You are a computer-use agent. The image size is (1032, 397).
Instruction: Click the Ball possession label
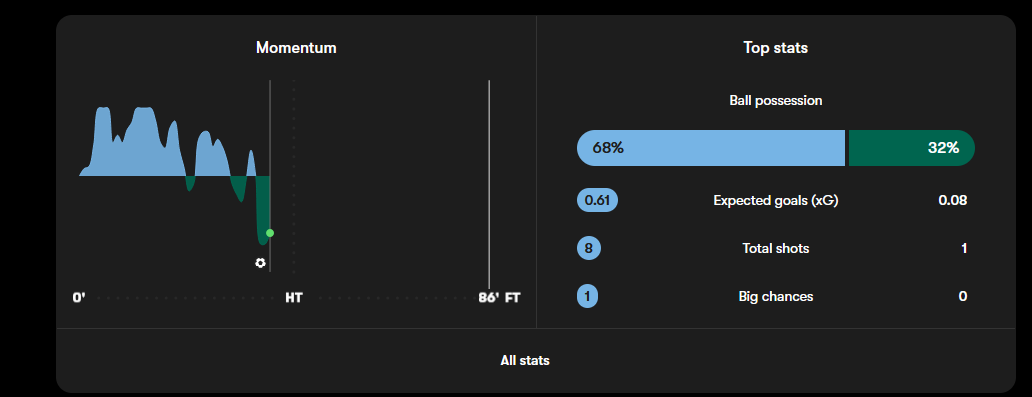[x=775, y=101]
